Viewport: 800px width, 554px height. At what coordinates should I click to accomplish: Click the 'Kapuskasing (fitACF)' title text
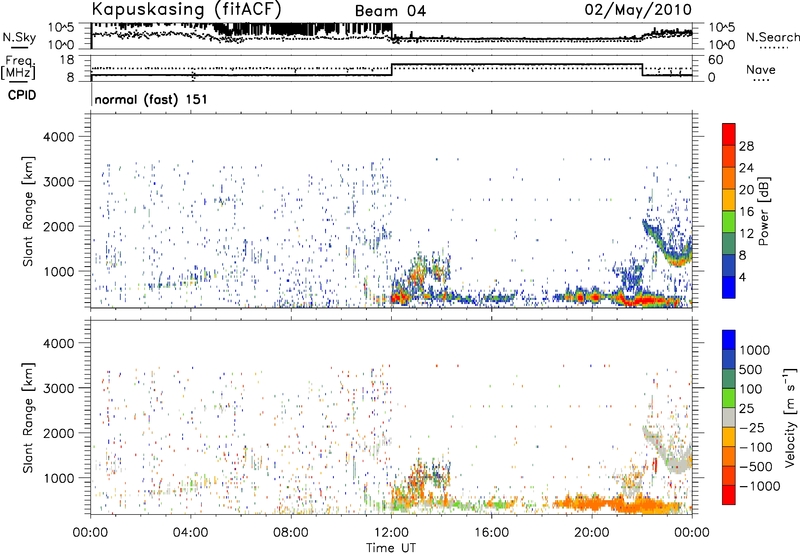point(186,9)
